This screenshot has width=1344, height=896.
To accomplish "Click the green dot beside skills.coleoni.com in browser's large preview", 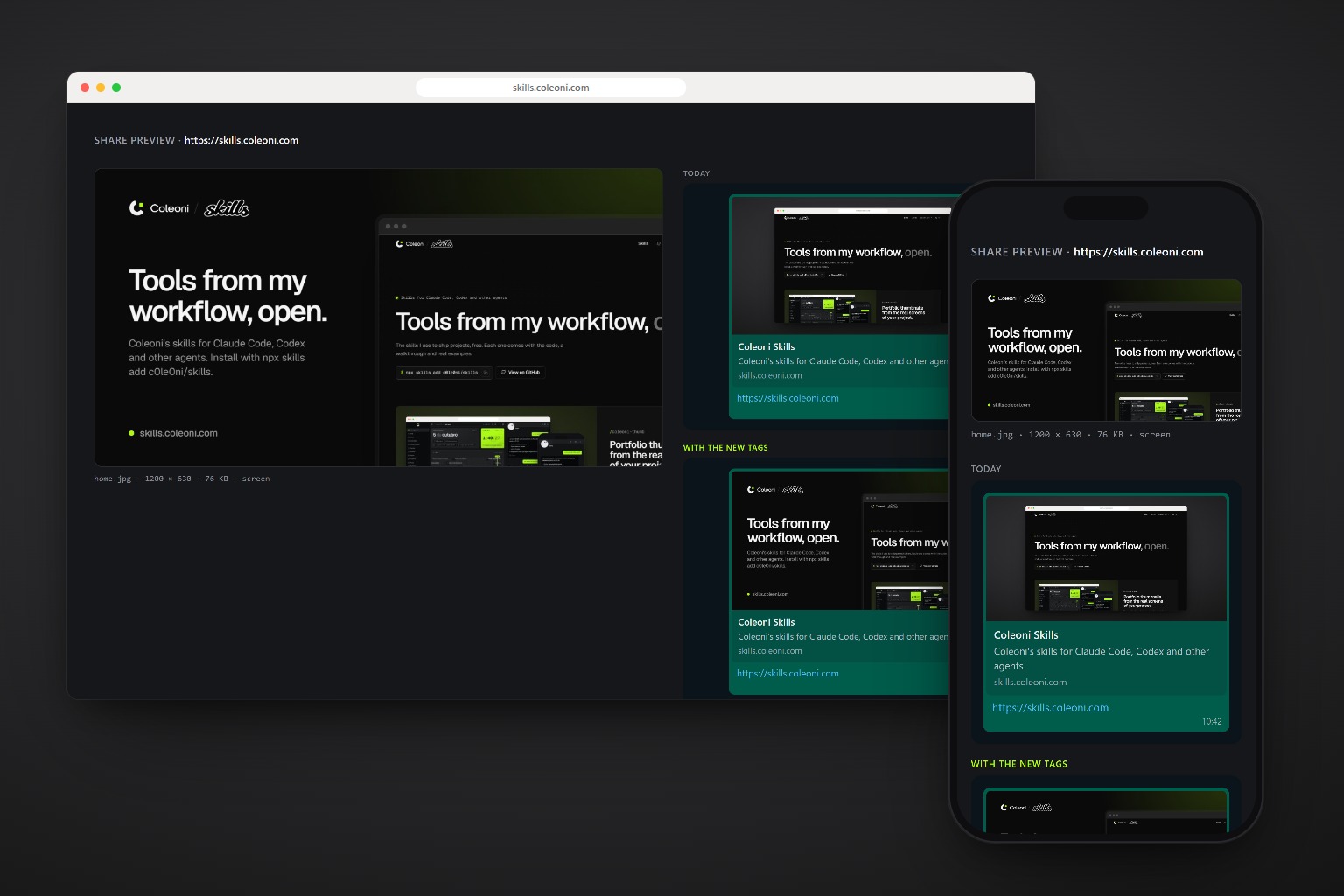I will (x=132, y=433).
